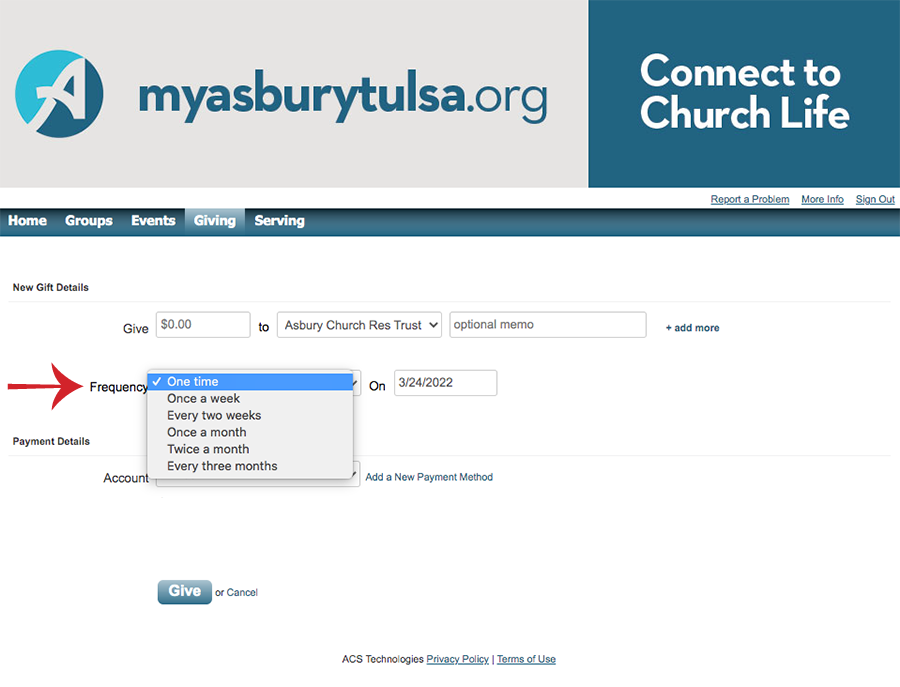The height and width of the screenshot is (687, 900).
Task: Open the More Info link
Action: pyautogui.click(x=822, y=199)
